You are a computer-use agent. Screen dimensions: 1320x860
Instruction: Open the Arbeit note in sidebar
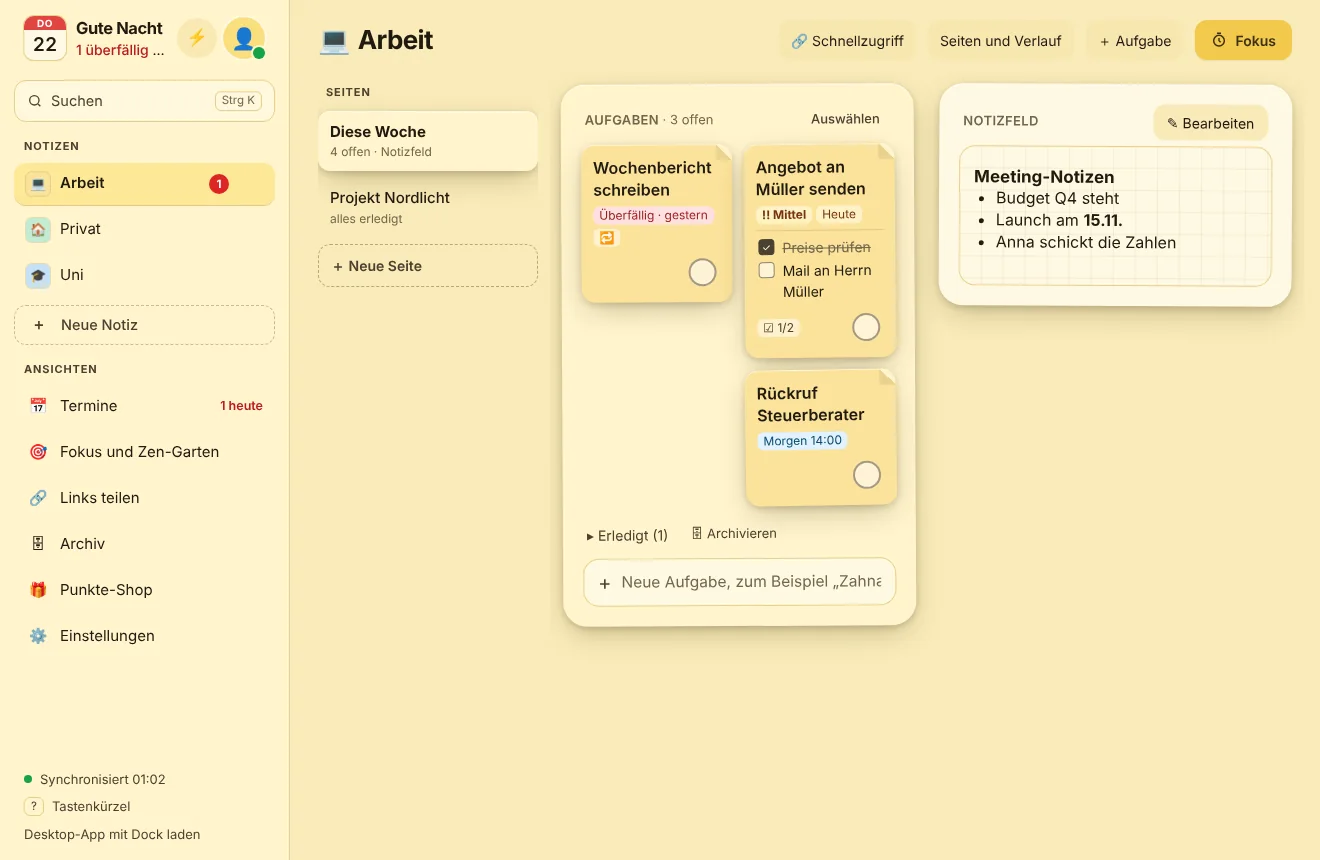(144, 184)
